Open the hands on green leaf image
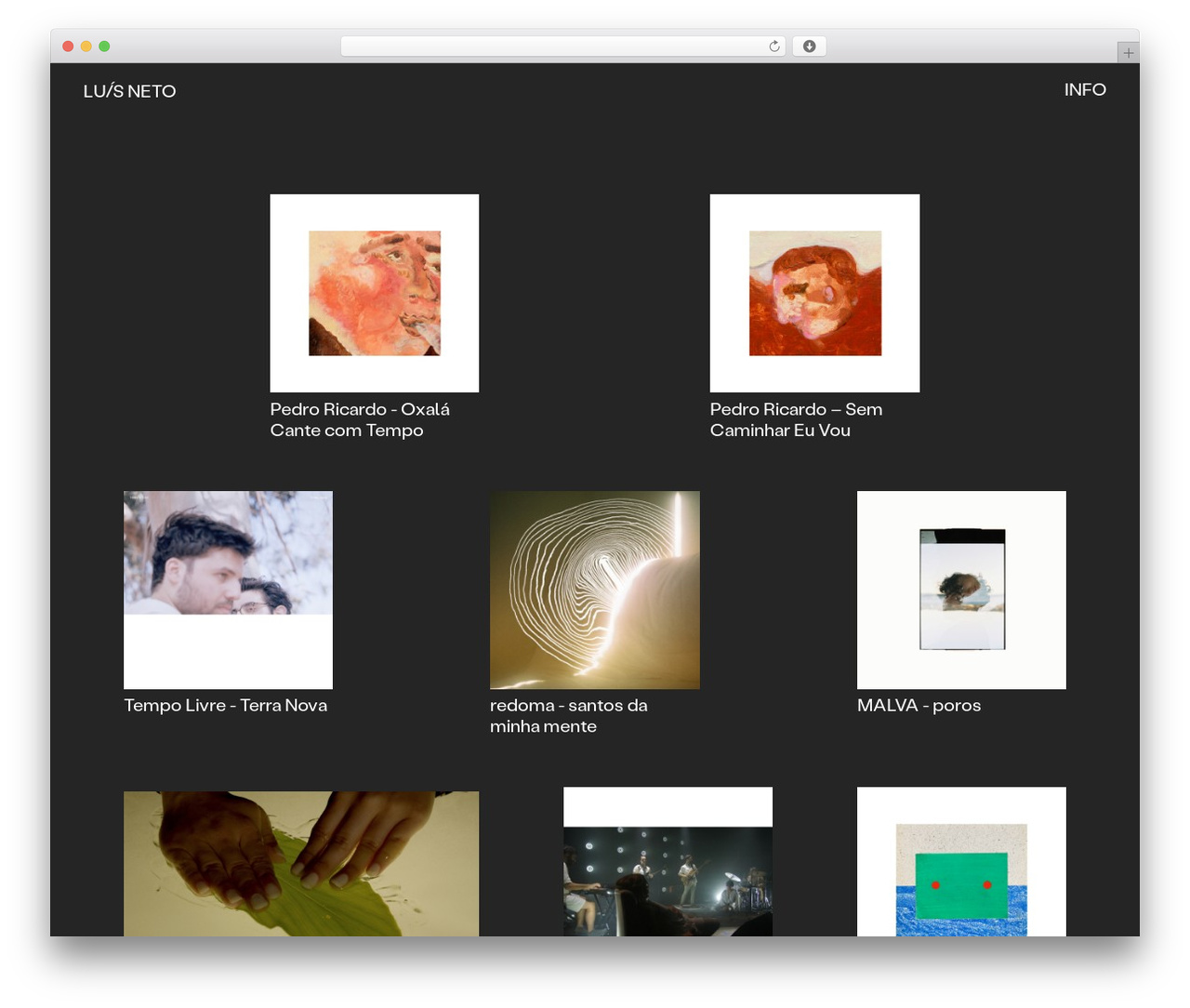 click(301, 864)
